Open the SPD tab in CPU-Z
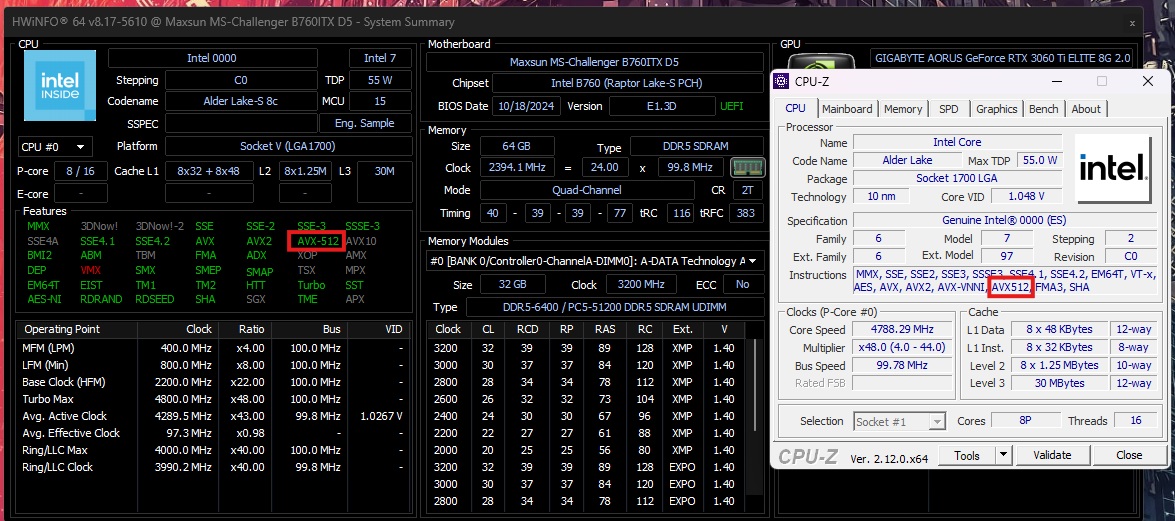This screenshot has height=521, width=1175. pyautogui.click(x=948, y=109)
